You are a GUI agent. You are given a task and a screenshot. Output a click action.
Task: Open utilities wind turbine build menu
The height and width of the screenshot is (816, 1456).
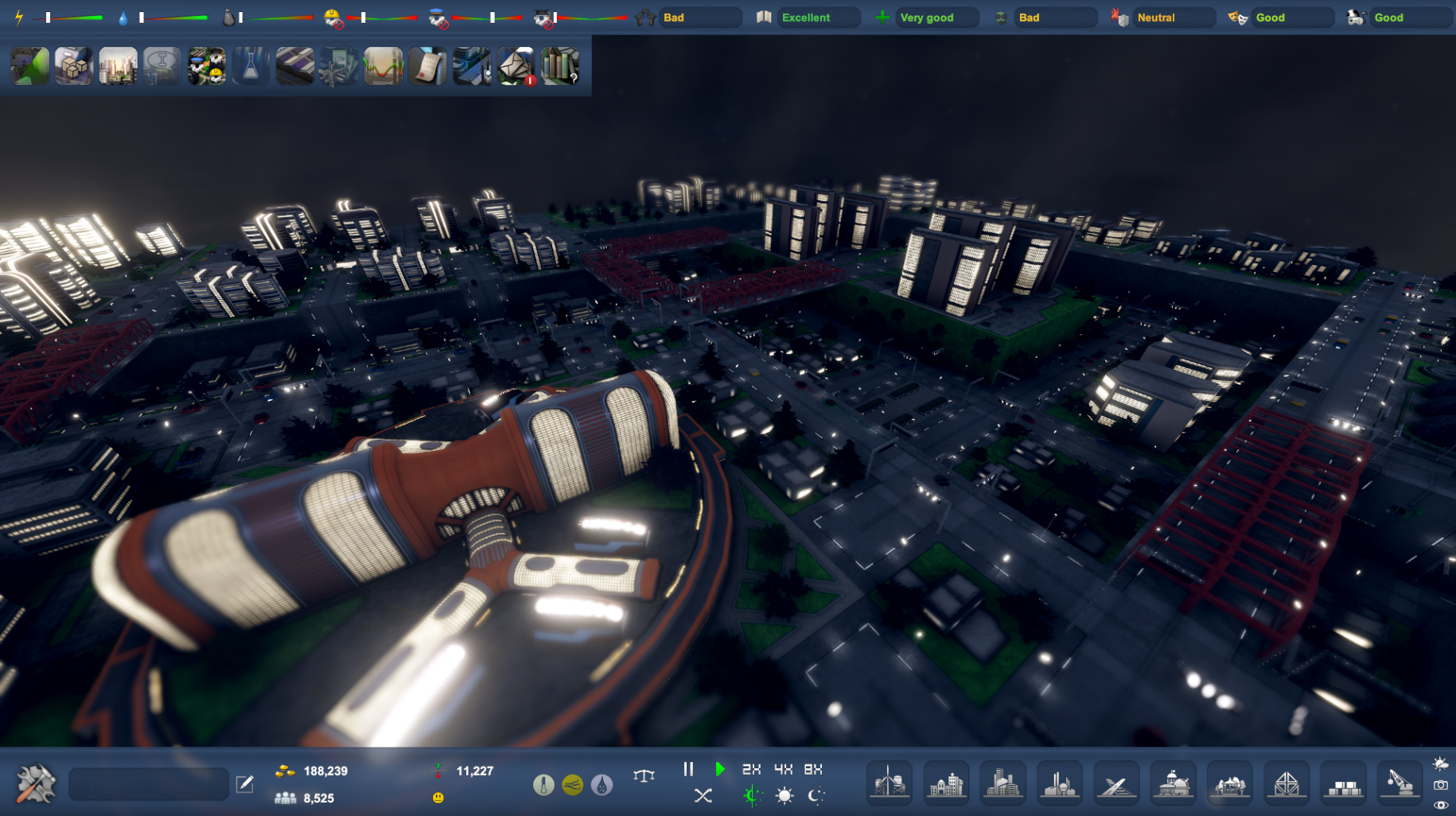890,783
